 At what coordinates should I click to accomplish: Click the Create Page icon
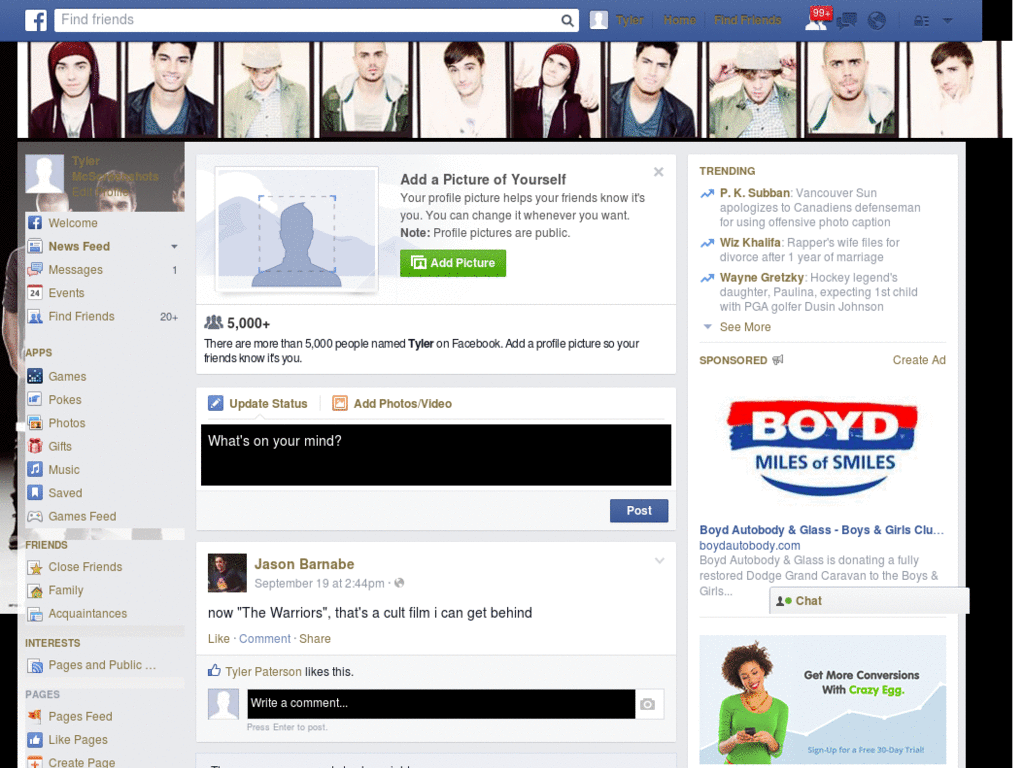35,762
